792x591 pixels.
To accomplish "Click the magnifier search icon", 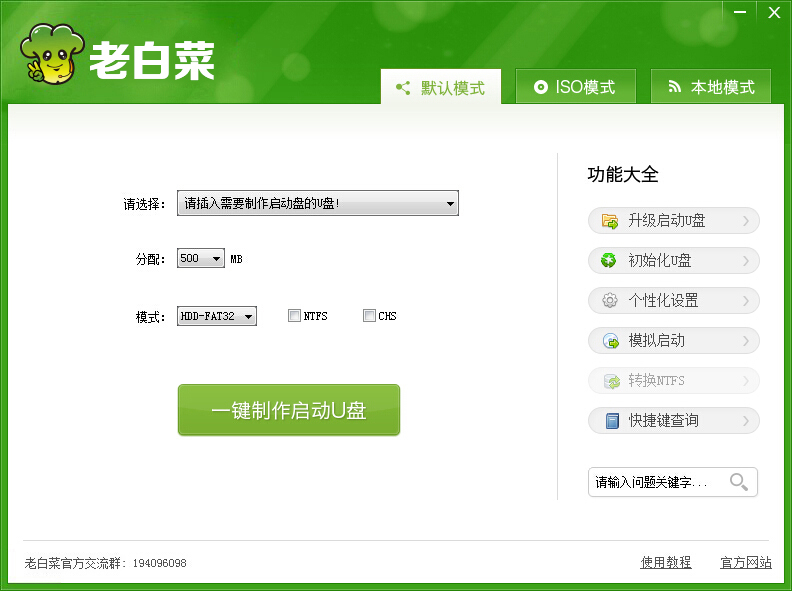I will click(739, 482).
